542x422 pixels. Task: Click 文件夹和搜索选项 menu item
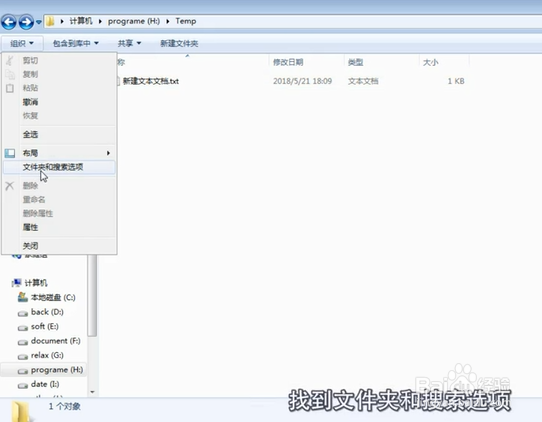click(x=59, y=167)
